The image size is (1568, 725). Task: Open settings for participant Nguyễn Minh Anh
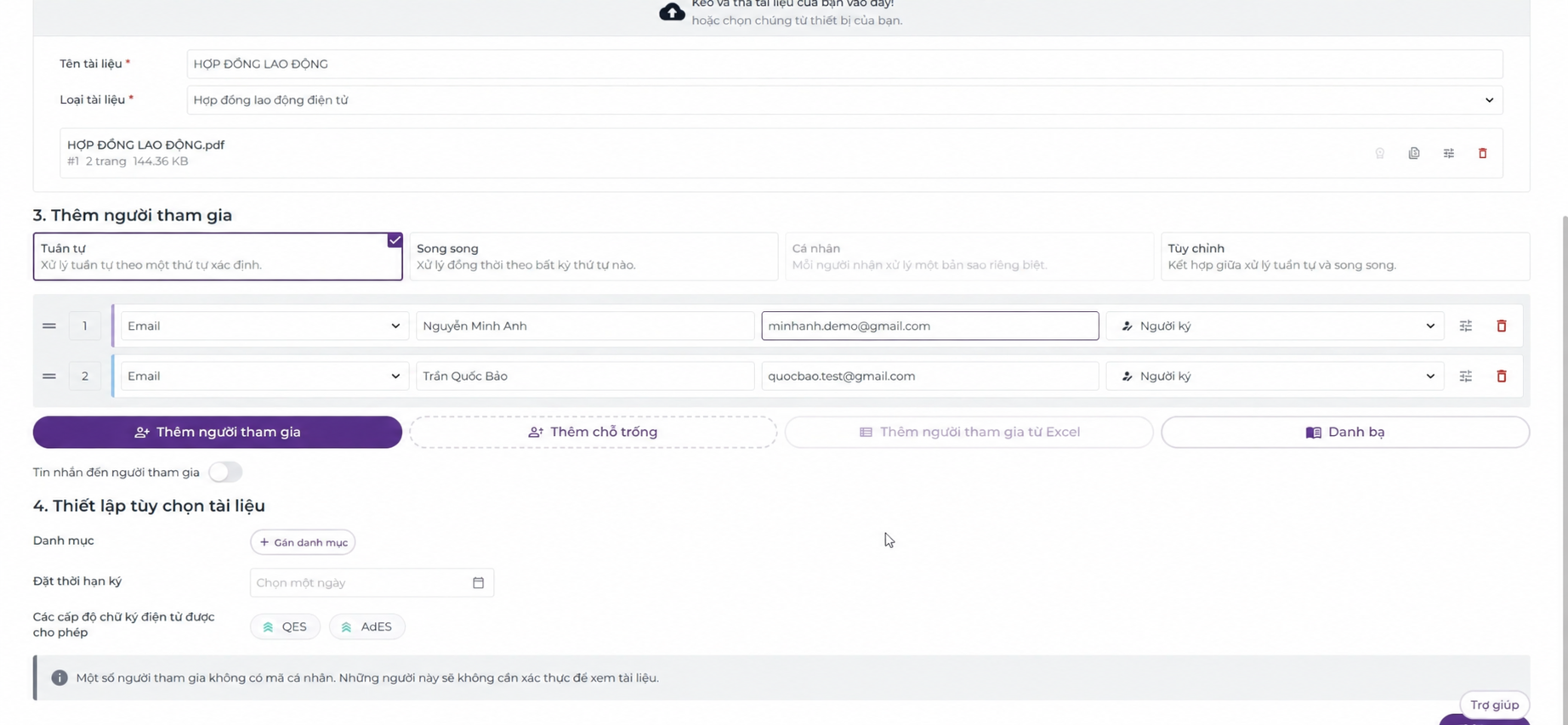pos(1466,326)
